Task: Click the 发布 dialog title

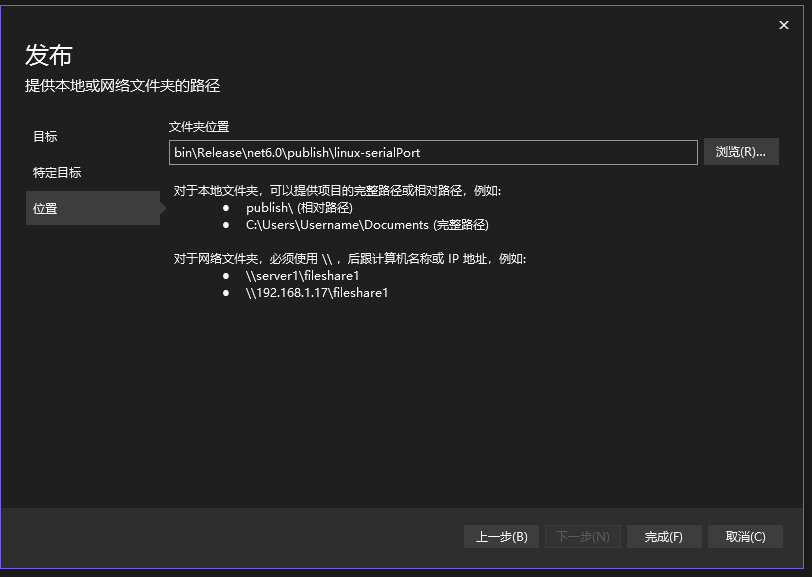Action: point(49,55)
